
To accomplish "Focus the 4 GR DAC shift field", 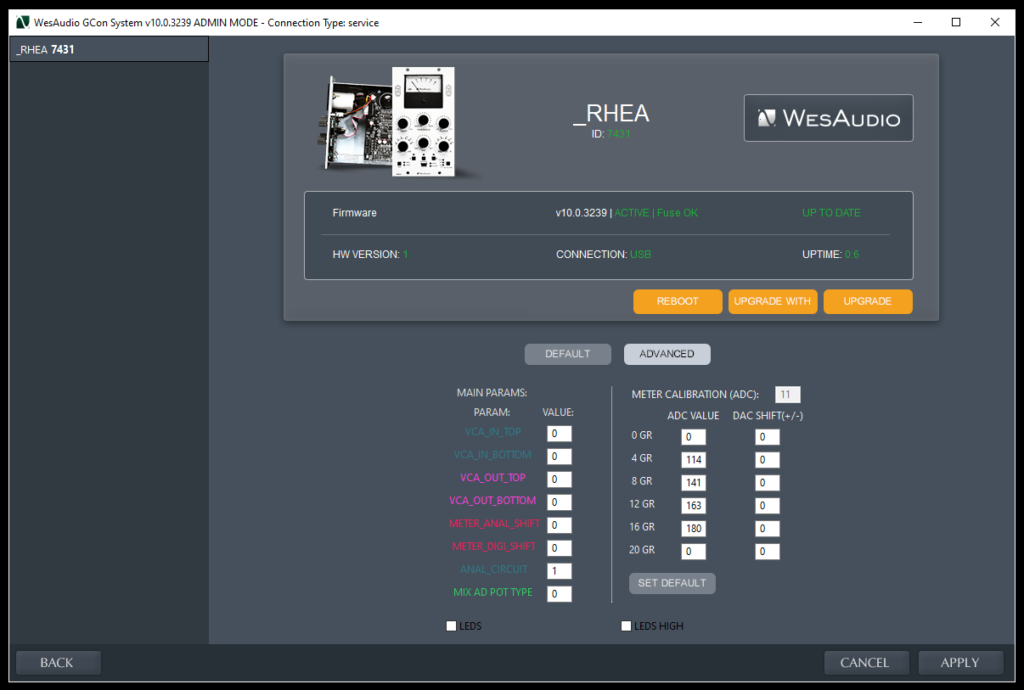I will [x=767, y=460].
